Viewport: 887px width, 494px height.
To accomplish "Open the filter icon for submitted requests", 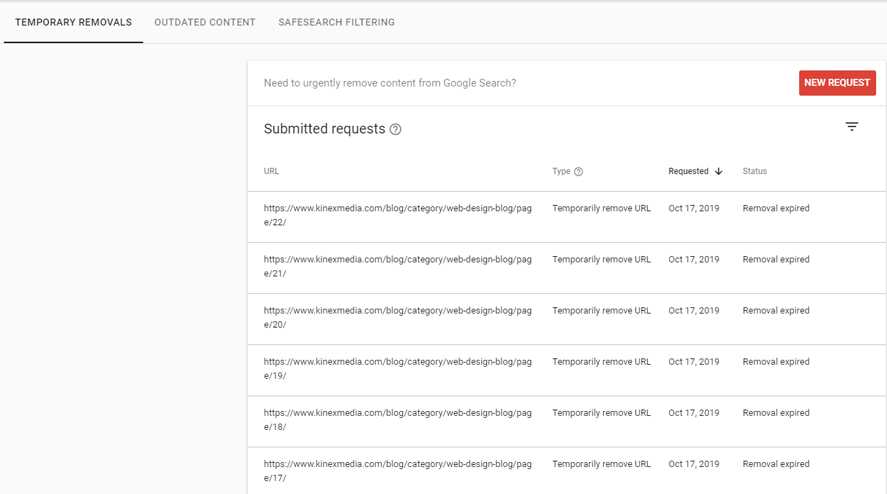I will pos(851,126).
